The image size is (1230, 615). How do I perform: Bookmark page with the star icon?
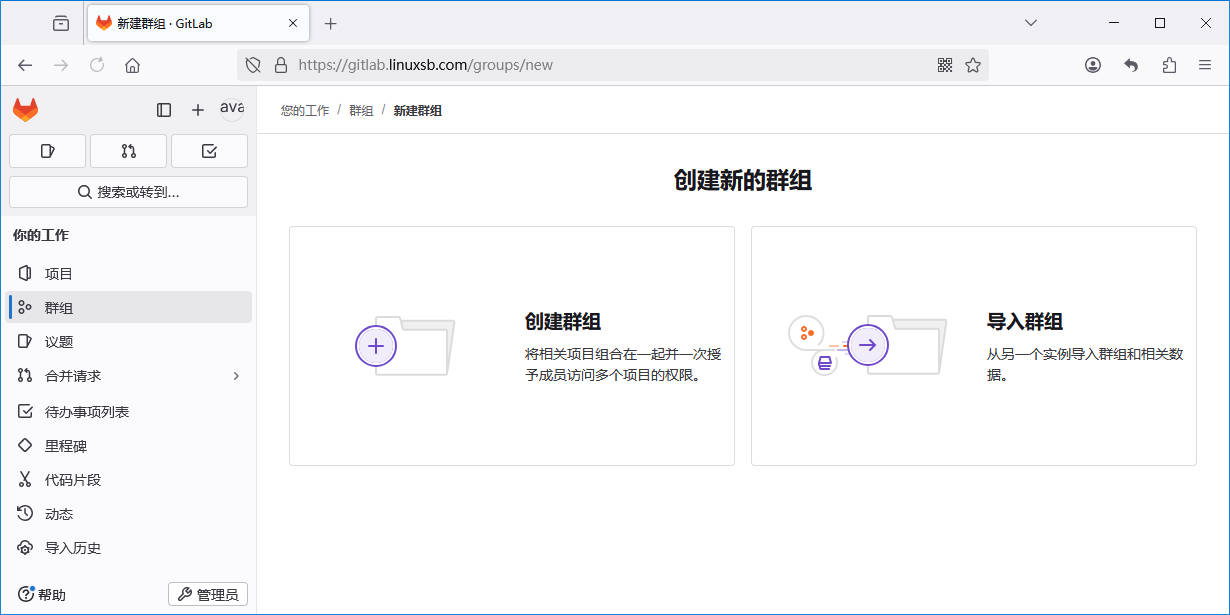[973, 65]
